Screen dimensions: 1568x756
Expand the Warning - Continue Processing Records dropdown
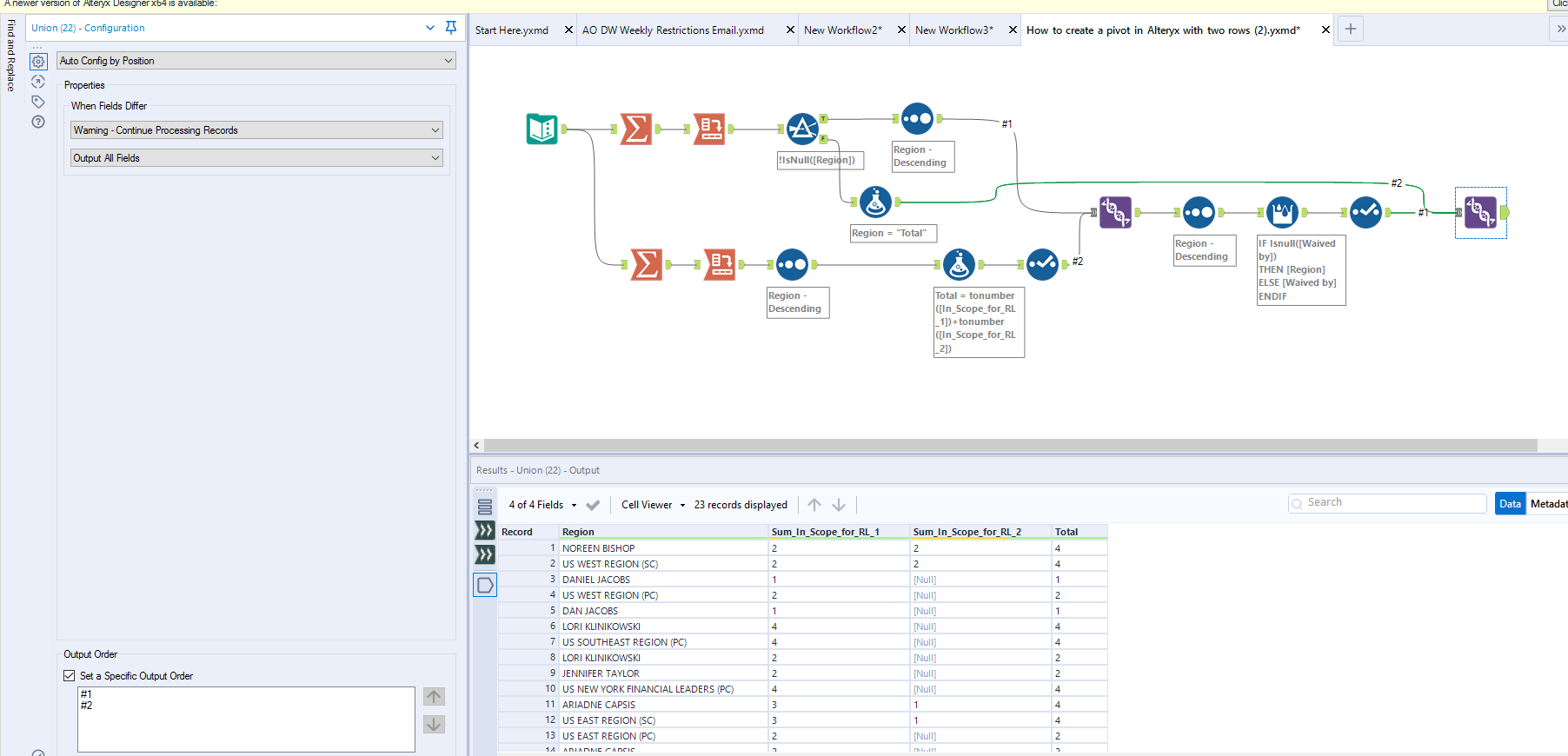[256, 130]
